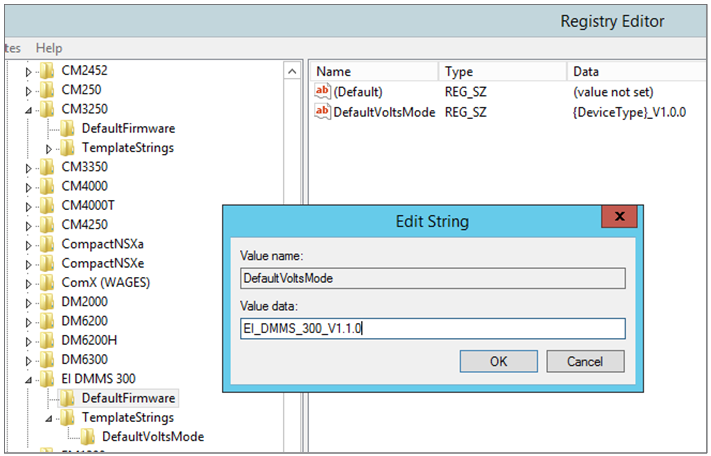This screenshot has height=456, width=711.
Task: Click the DM6200 folder icon
Action: (x=47, y=321)
